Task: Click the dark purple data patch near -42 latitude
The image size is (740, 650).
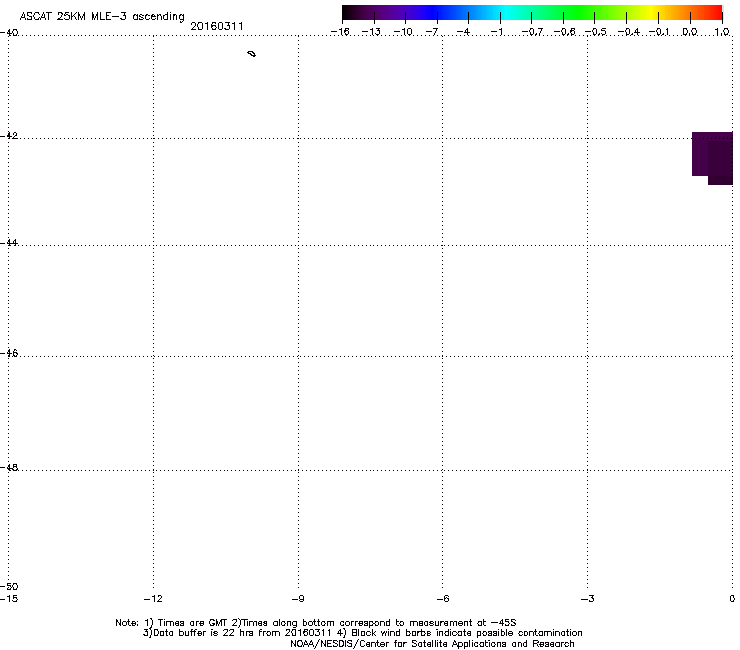Action: 713,158
